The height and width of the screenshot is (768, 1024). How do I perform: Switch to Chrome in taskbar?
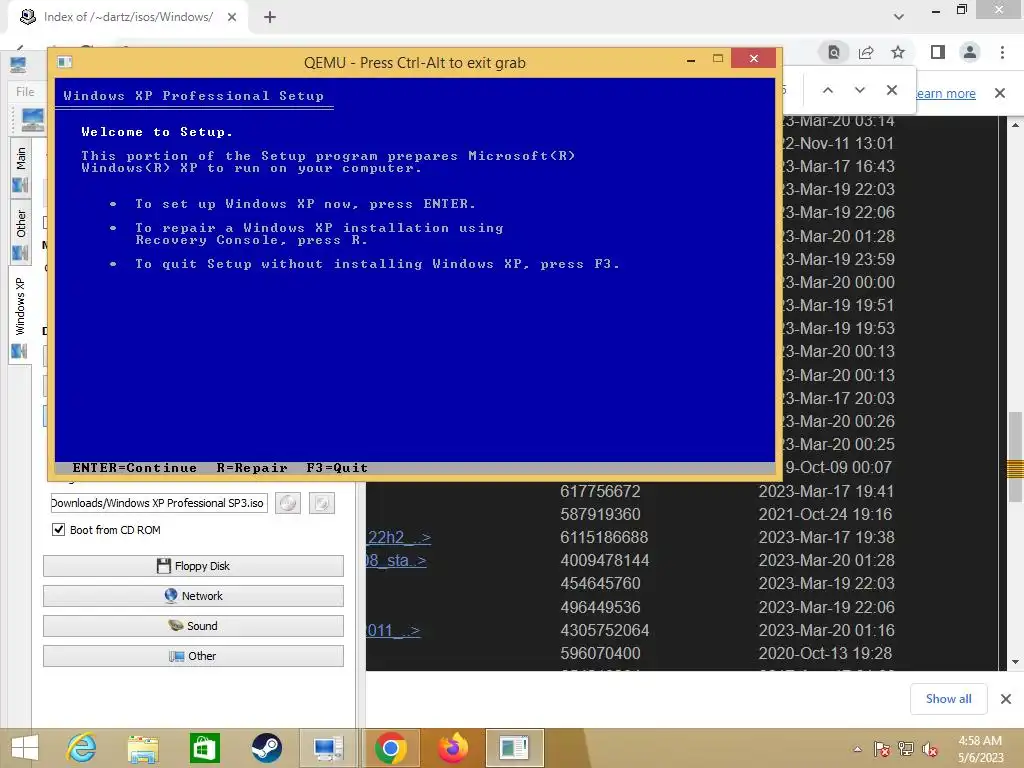pyautogui.click(x=391, y=748)
